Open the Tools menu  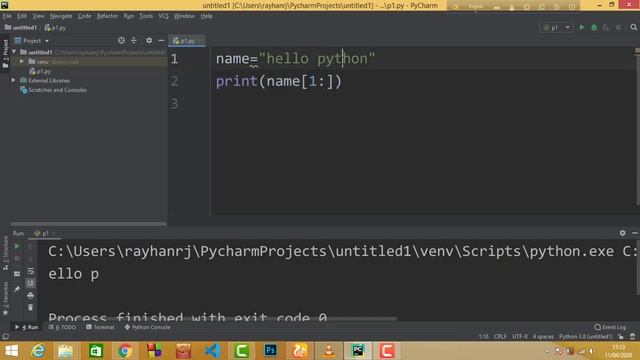click(x=146, y=16)
